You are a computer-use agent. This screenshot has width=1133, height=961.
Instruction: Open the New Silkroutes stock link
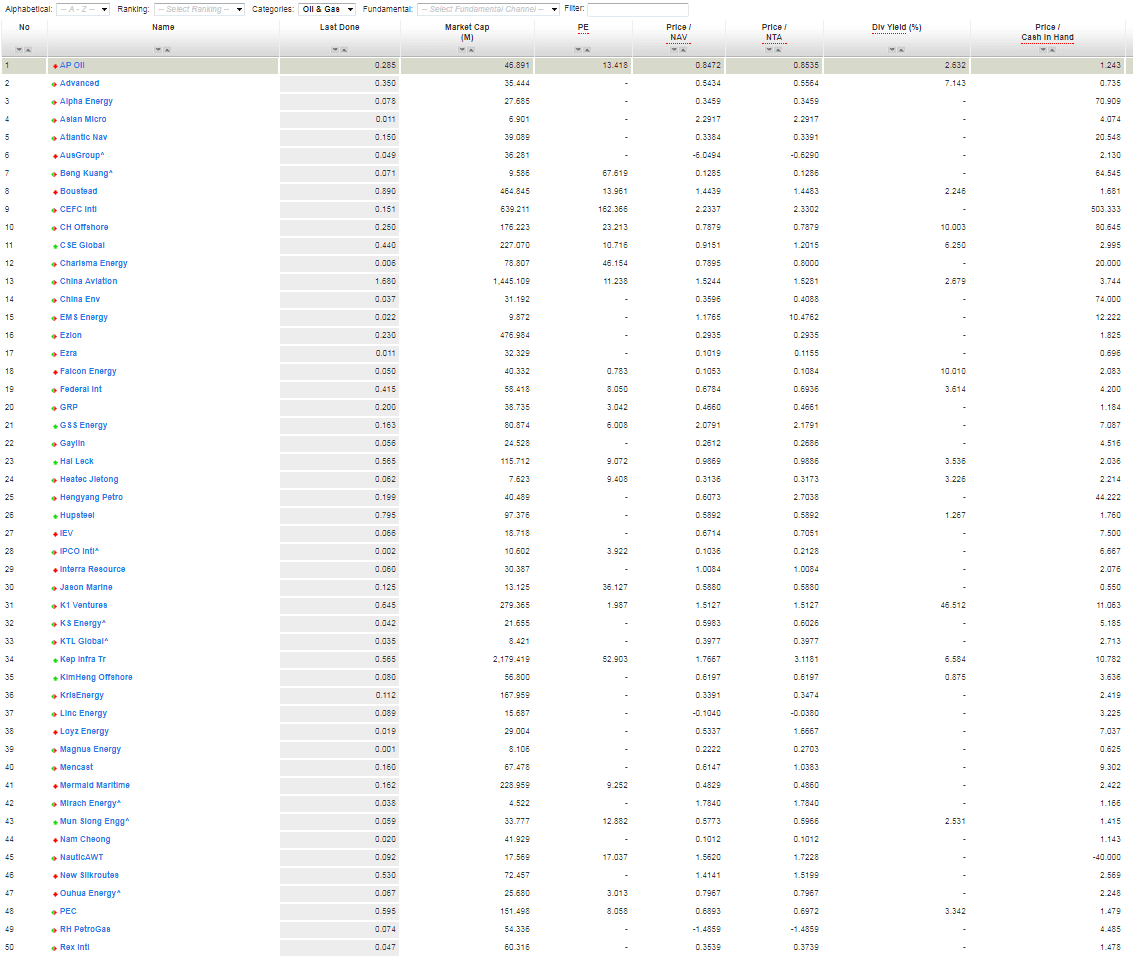(x=90, y=875)
